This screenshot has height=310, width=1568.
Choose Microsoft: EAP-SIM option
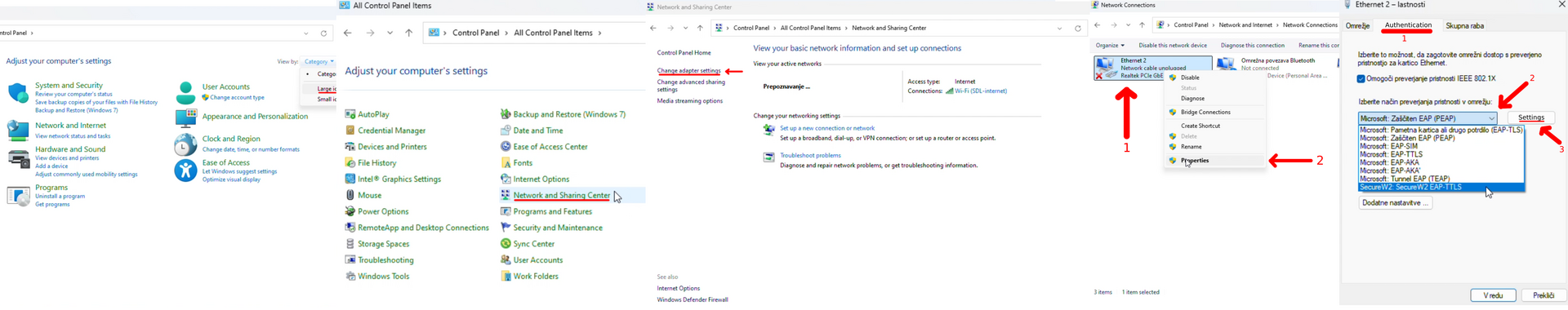pyautogui.click(x=1441, y=146)
